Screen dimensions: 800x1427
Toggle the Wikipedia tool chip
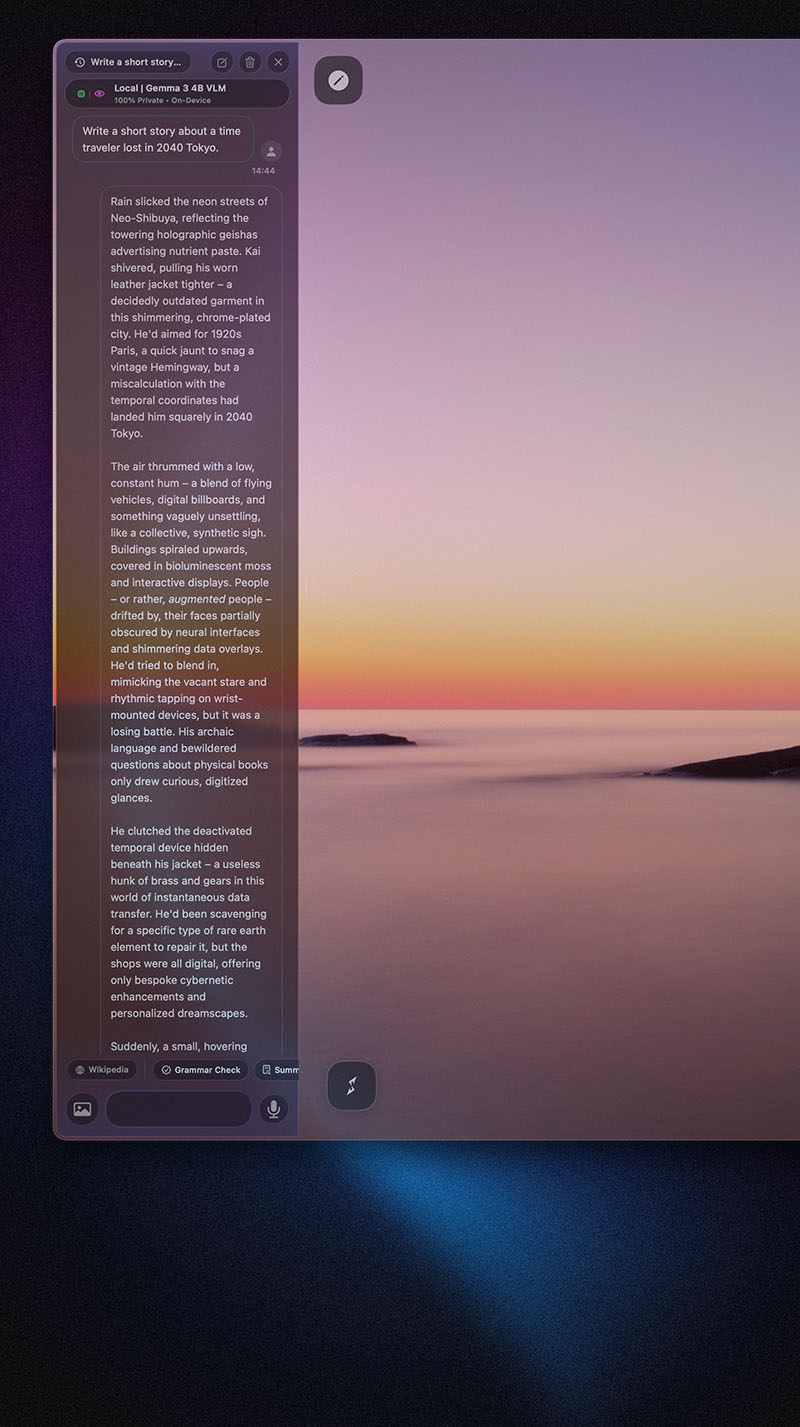pyautogui.click(x=102, y=1070)
